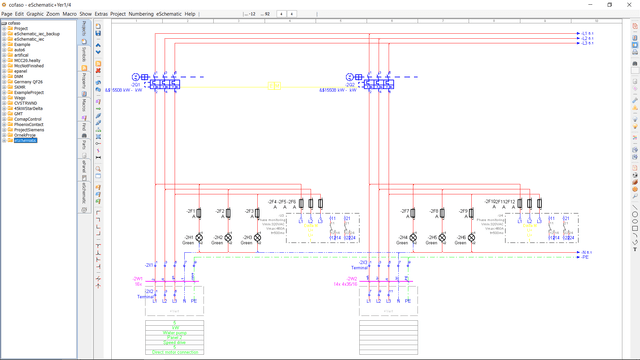Switch to the Property vertical tab

click(84, 81)
